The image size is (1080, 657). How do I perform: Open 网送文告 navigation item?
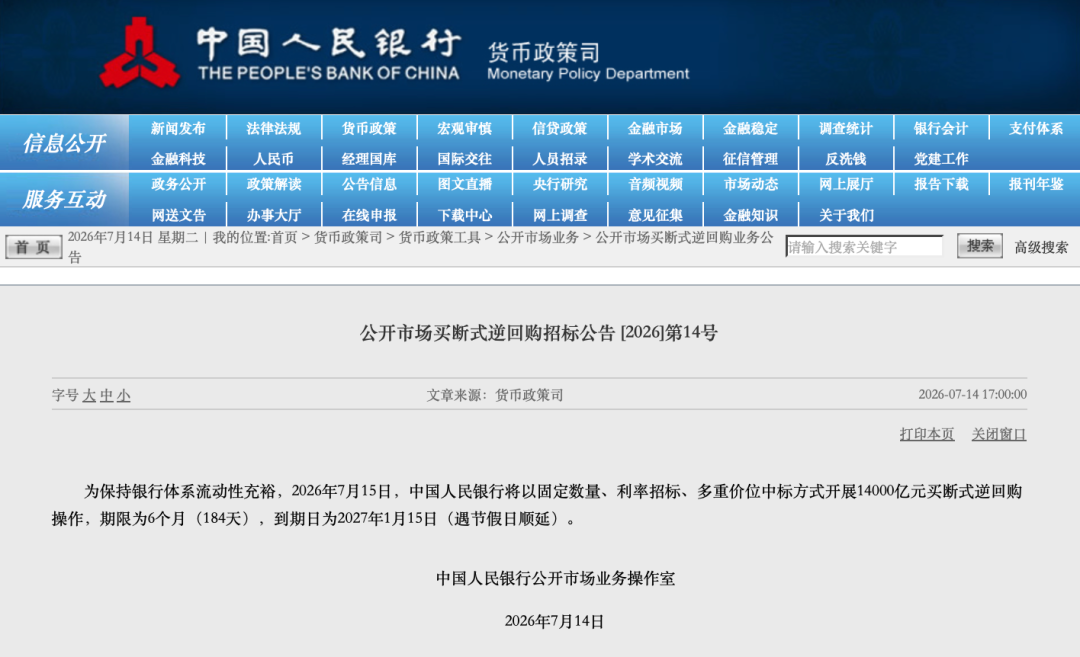click(x=178, y=216)
